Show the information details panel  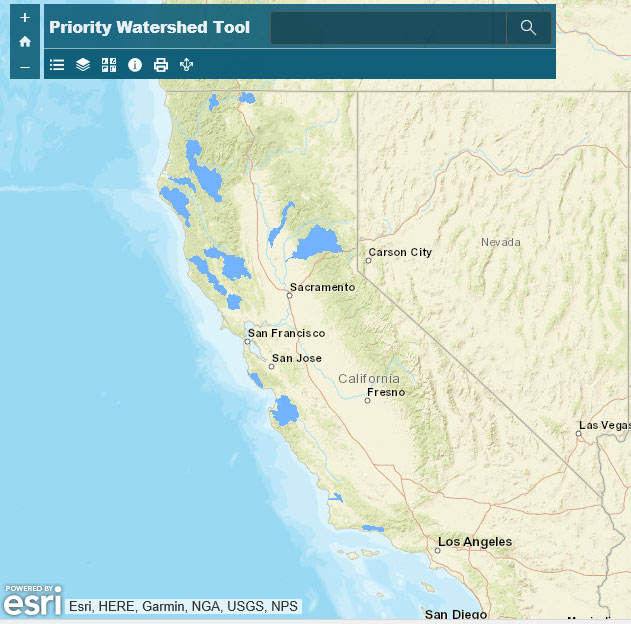[x=135, y=65]
